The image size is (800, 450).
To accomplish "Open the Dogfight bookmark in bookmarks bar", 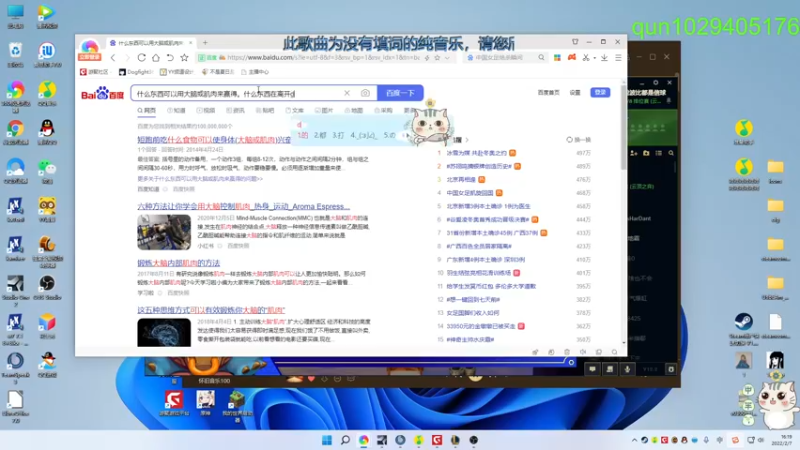I will click(136, 72).
